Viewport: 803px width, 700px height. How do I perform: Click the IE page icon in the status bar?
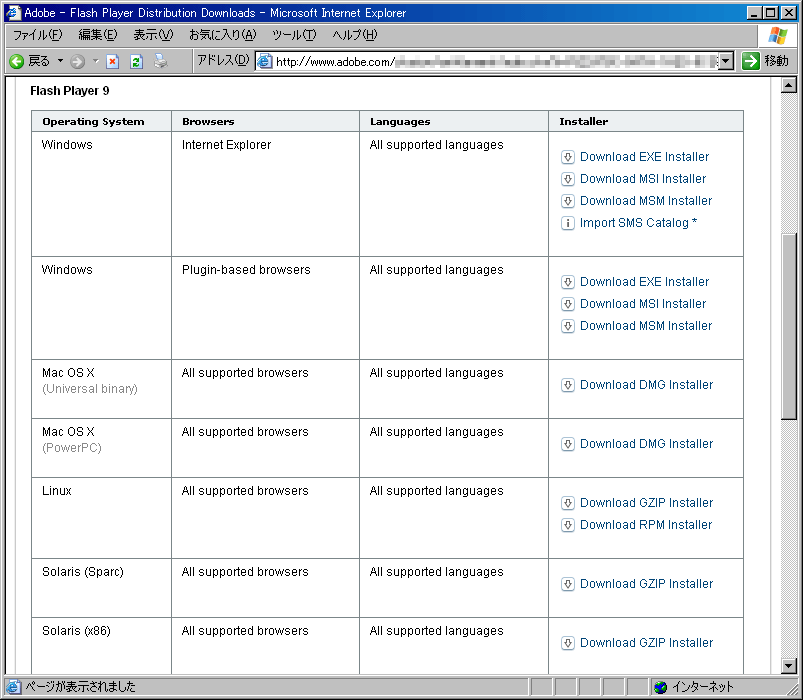[x=13, y=687]
